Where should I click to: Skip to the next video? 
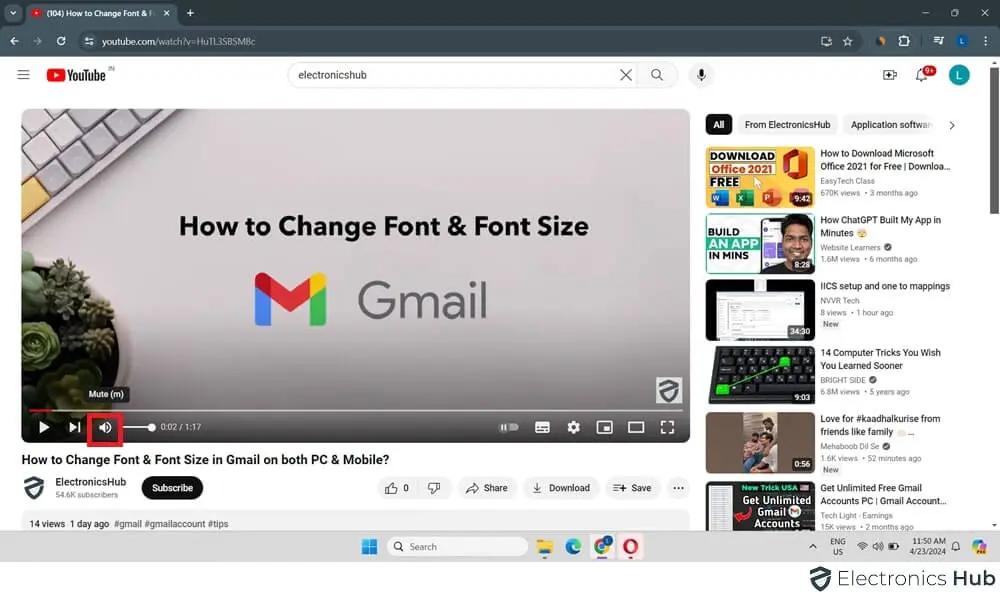point(75,427)
